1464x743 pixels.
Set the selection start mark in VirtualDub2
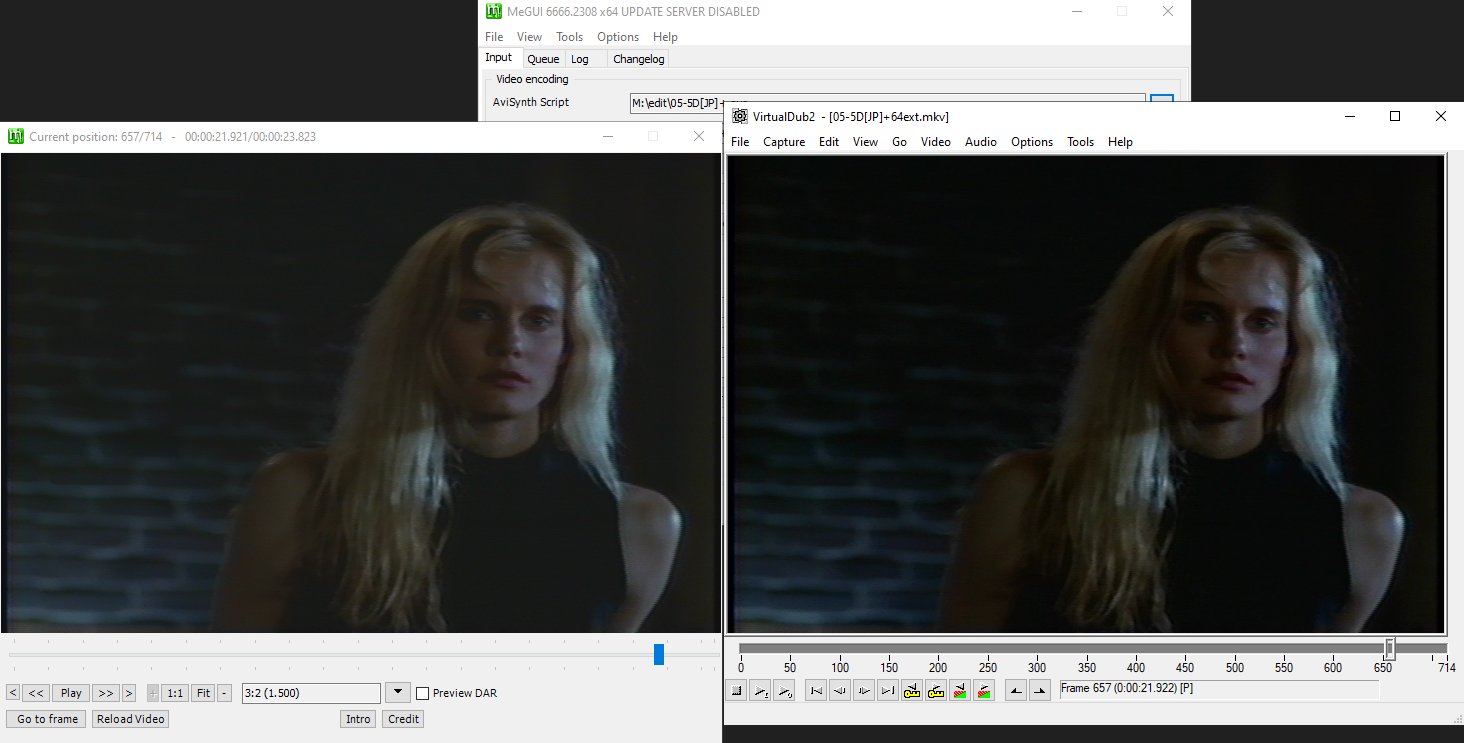1016,690
